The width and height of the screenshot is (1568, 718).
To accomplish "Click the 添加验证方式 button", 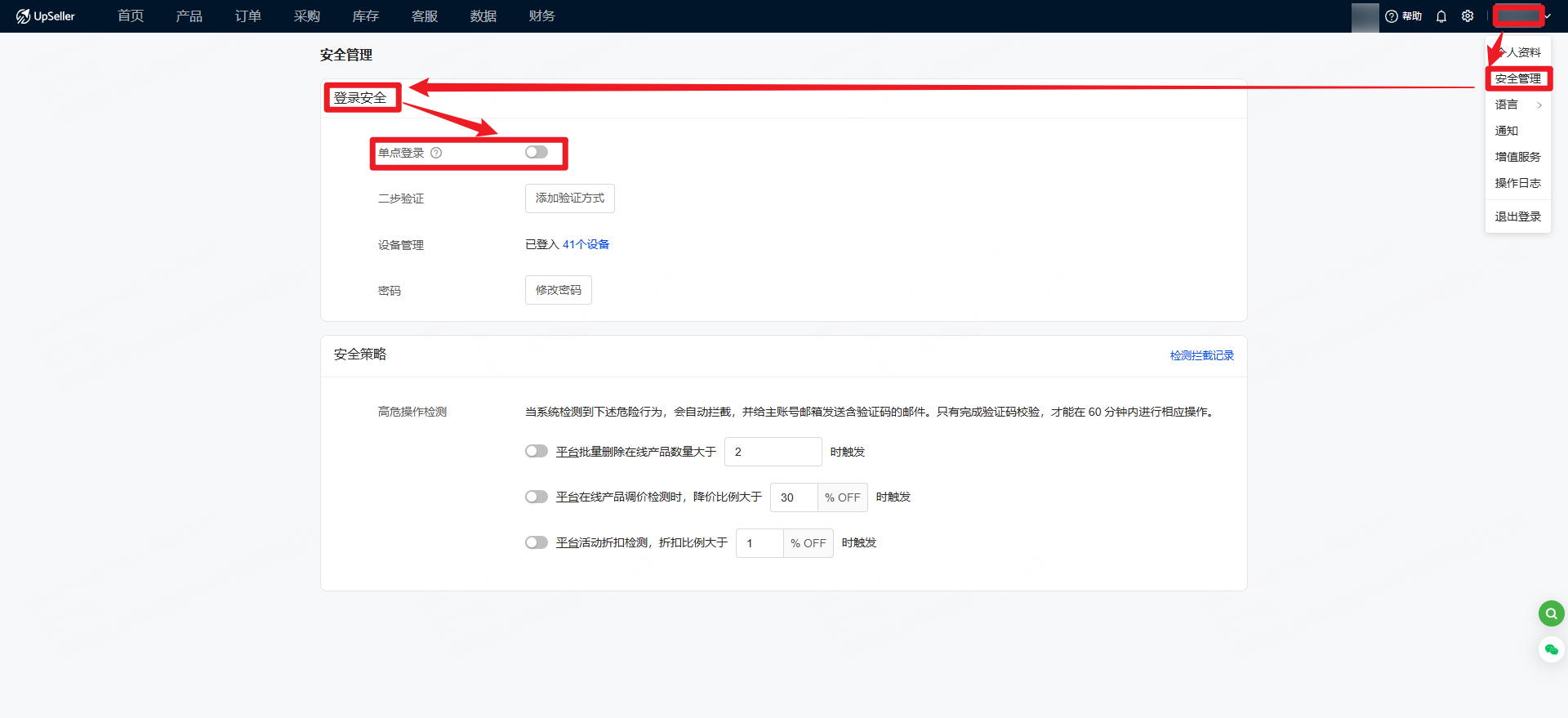I will (569, 198).
